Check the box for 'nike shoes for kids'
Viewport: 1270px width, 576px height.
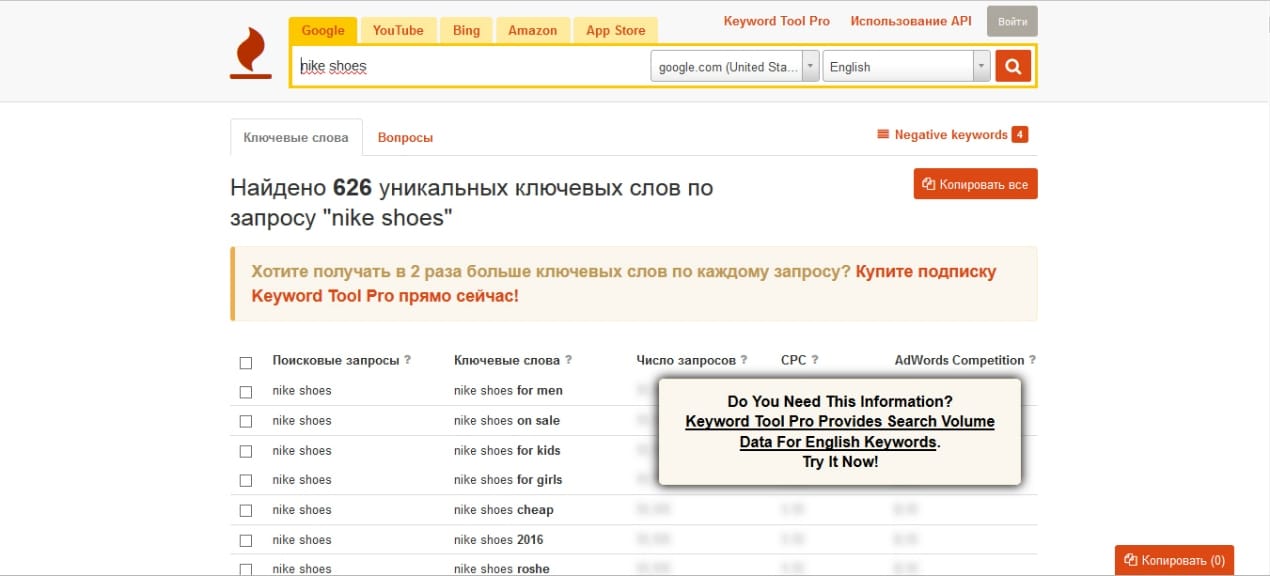point(246,452)
